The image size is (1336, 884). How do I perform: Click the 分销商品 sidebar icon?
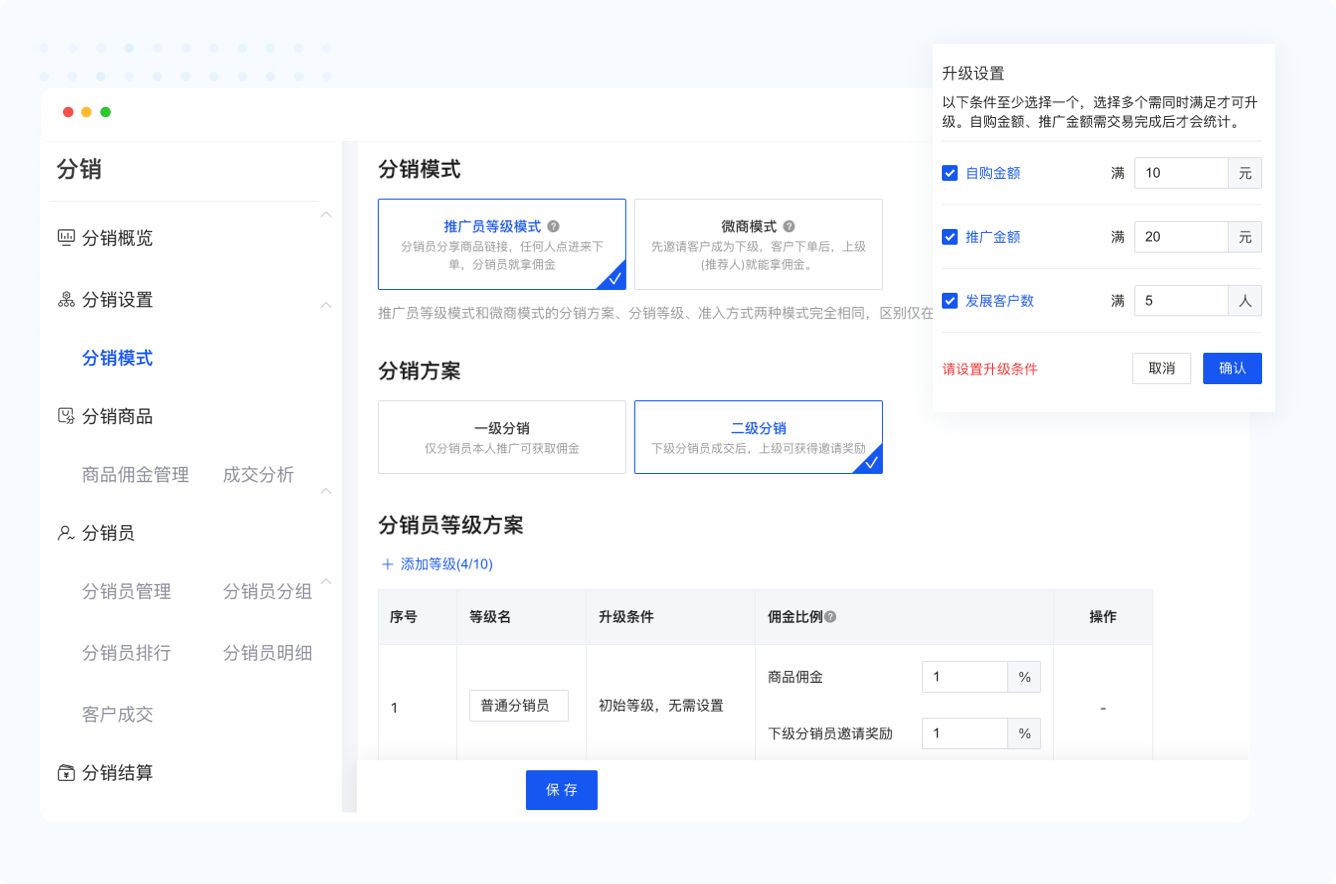[x=66, y=416]
